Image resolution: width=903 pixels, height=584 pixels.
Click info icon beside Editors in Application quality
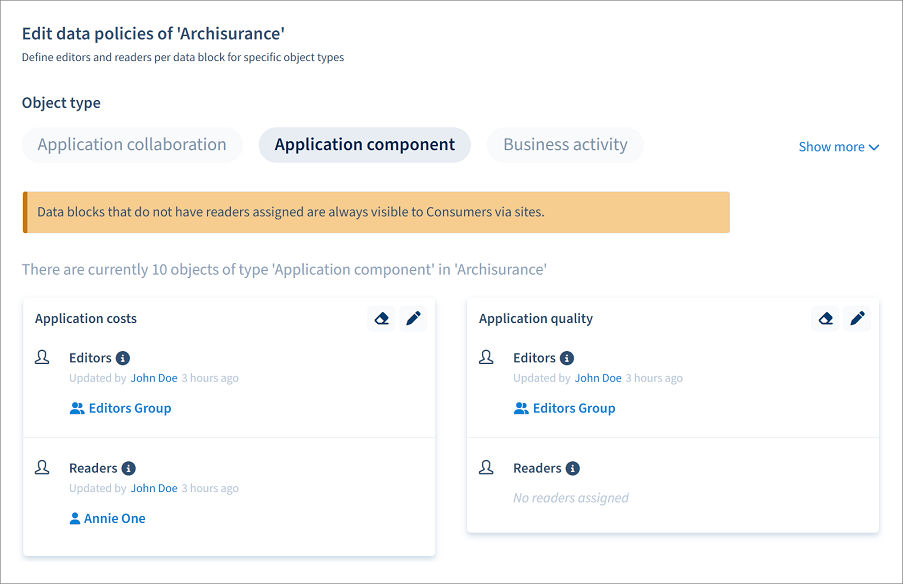pos(567,358)
